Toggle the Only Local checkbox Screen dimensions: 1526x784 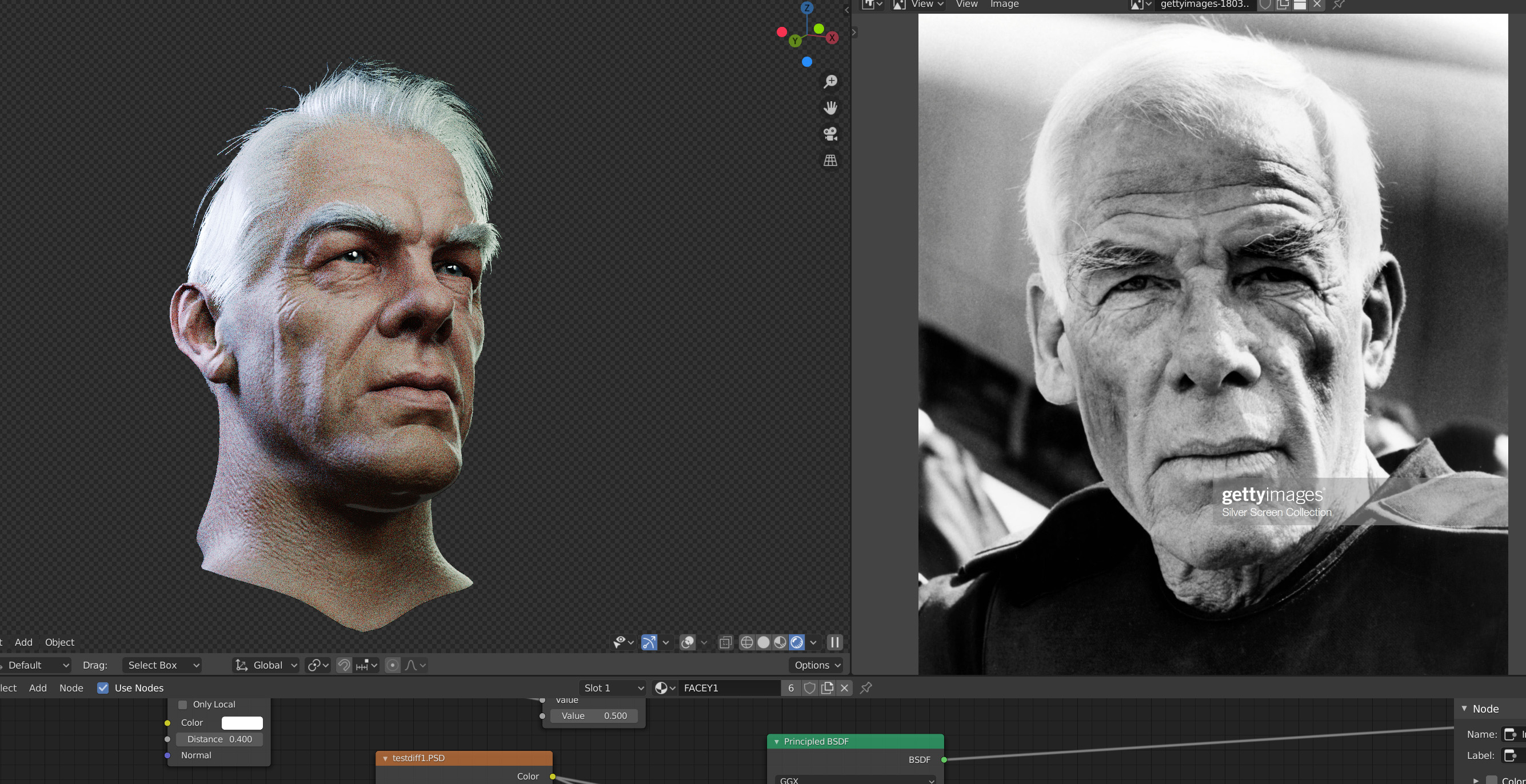183,705
